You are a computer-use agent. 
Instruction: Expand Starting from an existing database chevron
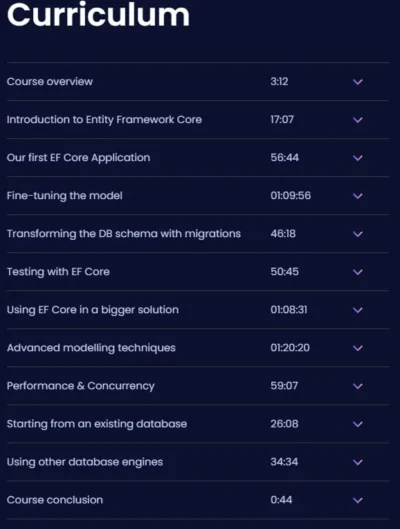coord(358,424)
